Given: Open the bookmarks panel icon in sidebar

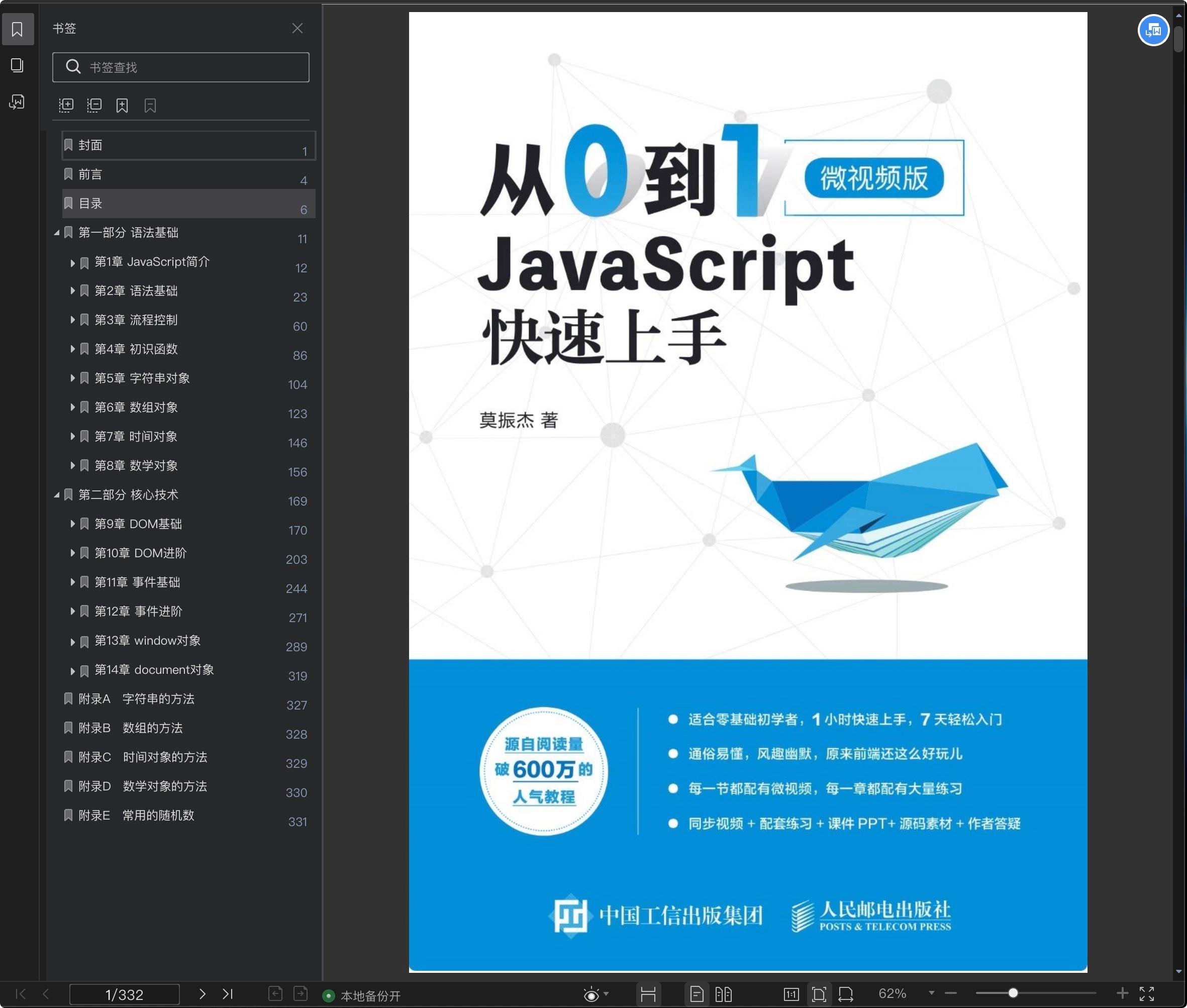Looking at the screenshot, I should point(17,29).
